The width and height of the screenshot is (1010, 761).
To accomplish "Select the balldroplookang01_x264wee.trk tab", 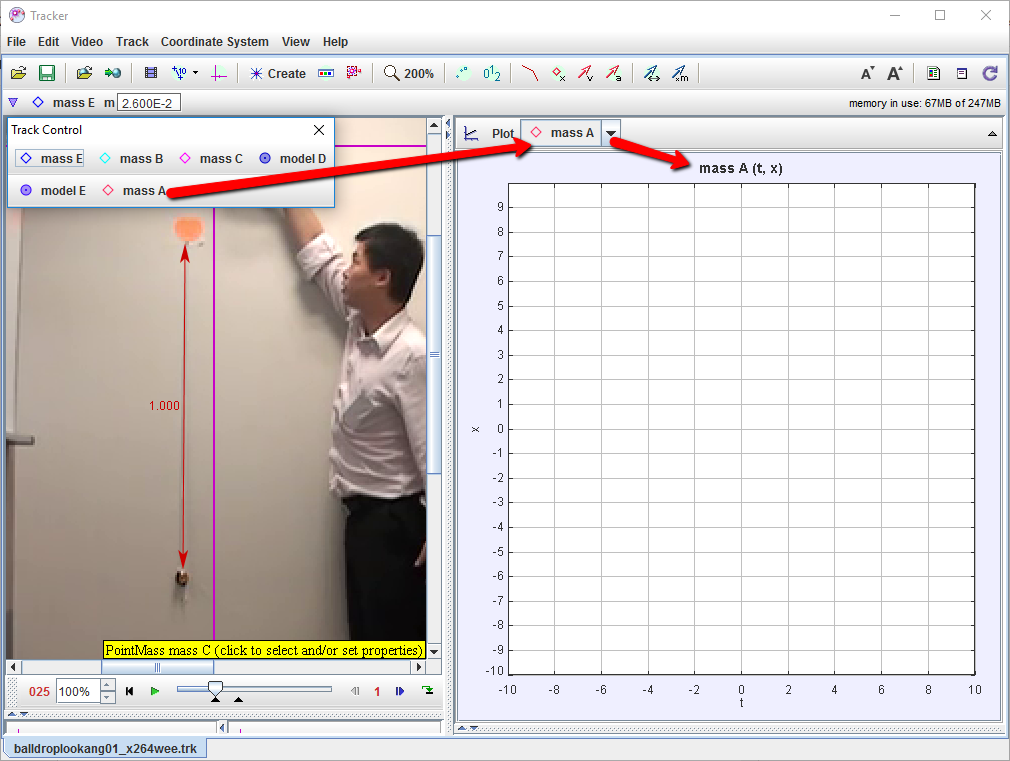I will pyautogui.click(x=106, y=749).
